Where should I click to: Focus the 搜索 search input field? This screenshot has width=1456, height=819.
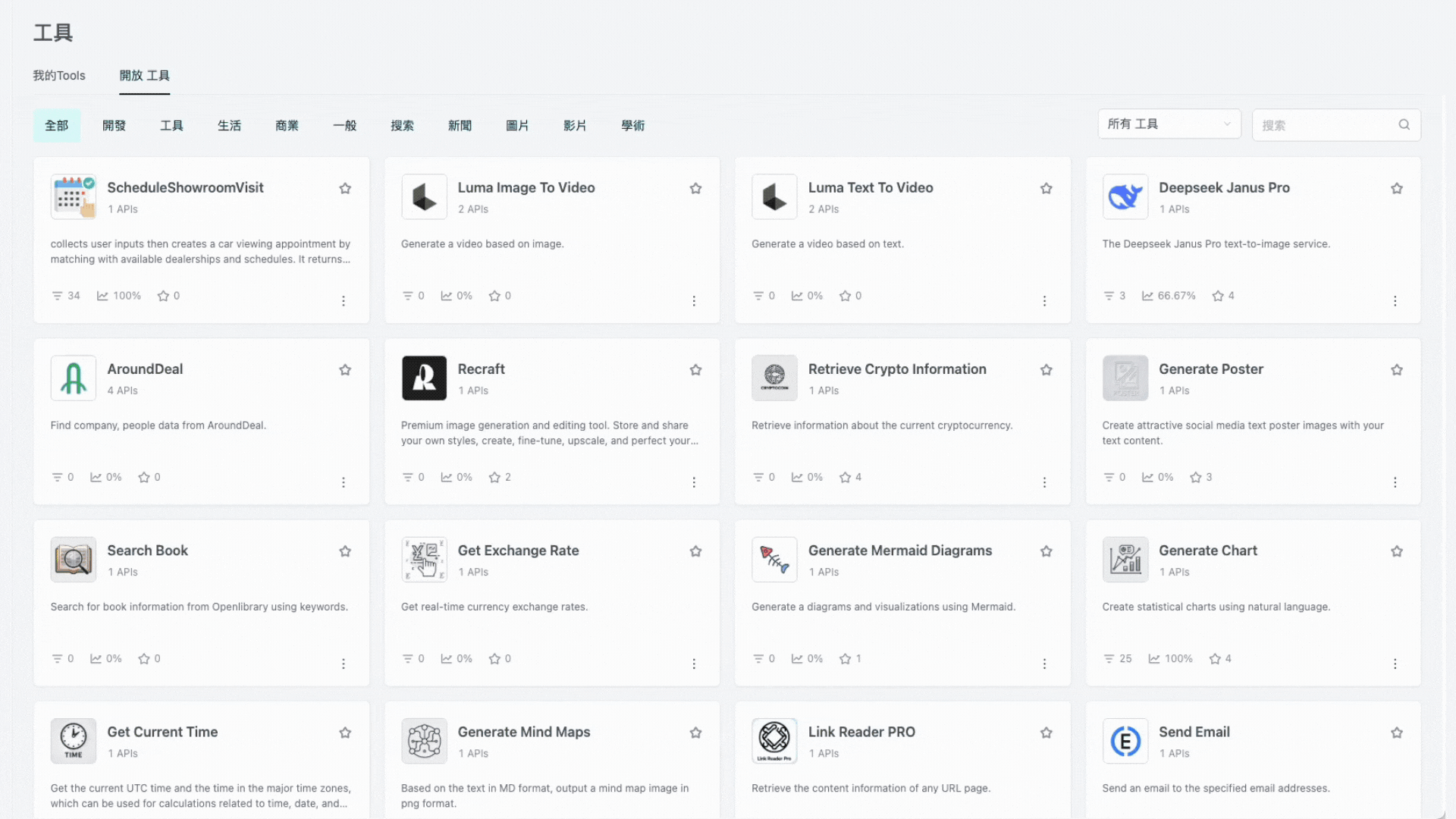(1336, 125)
